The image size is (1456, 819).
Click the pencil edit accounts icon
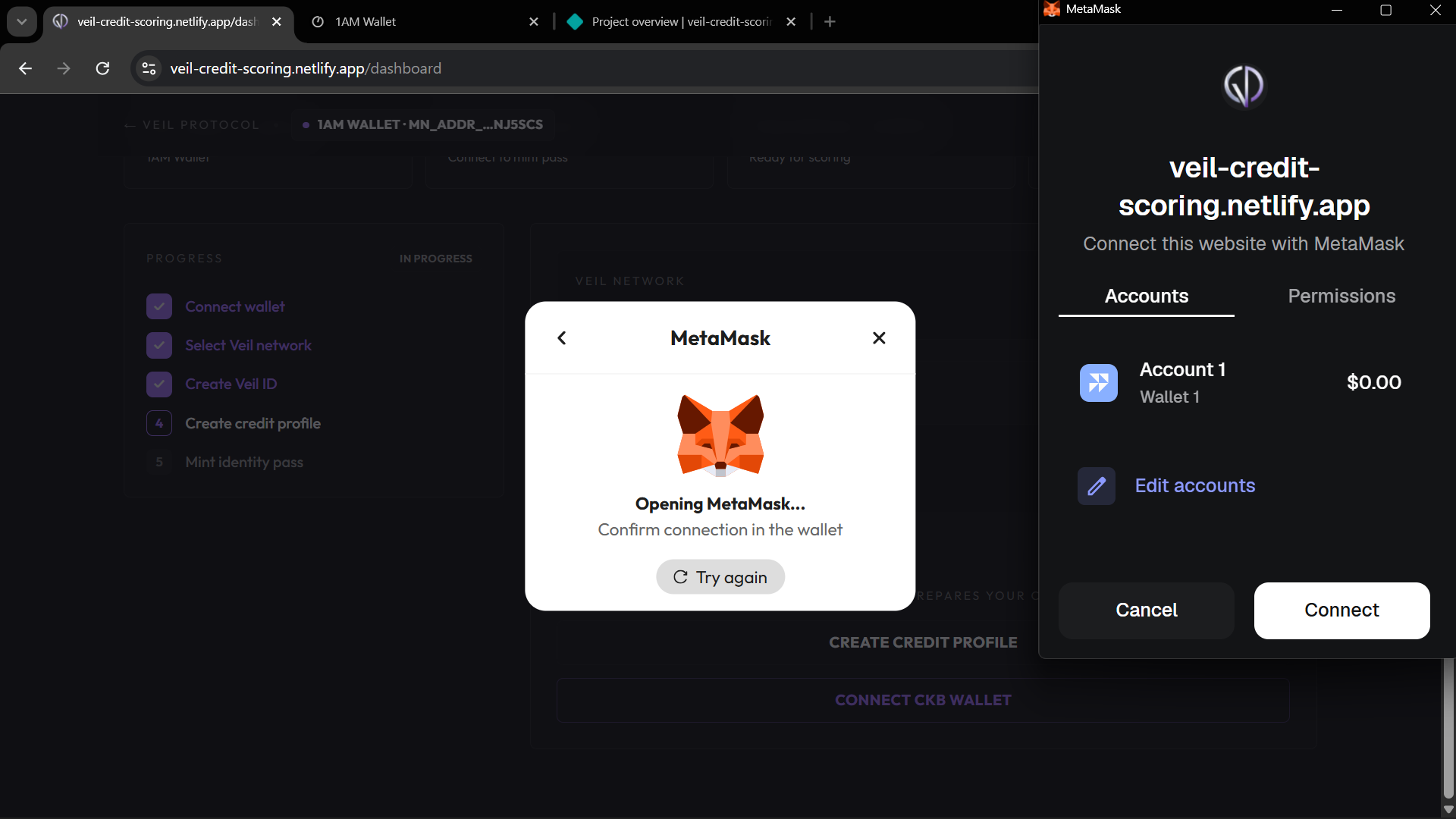(x=1097, y=486)
